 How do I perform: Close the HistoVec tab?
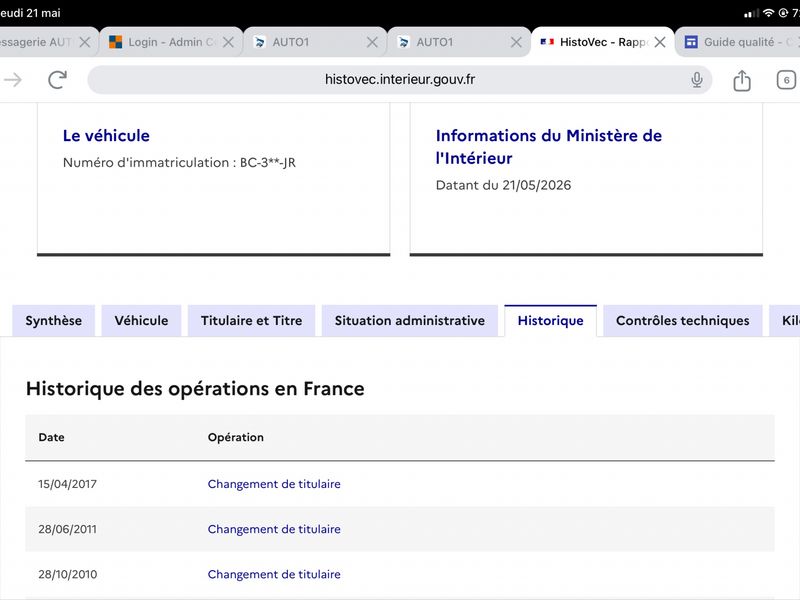(660, 42)
